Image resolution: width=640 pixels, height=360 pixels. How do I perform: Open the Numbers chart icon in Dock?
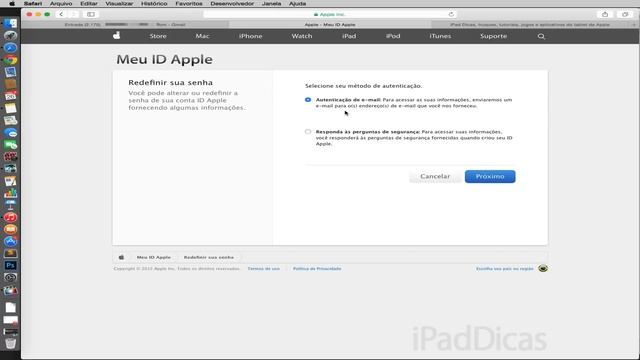pyautogui.click(x=11, y=193)
